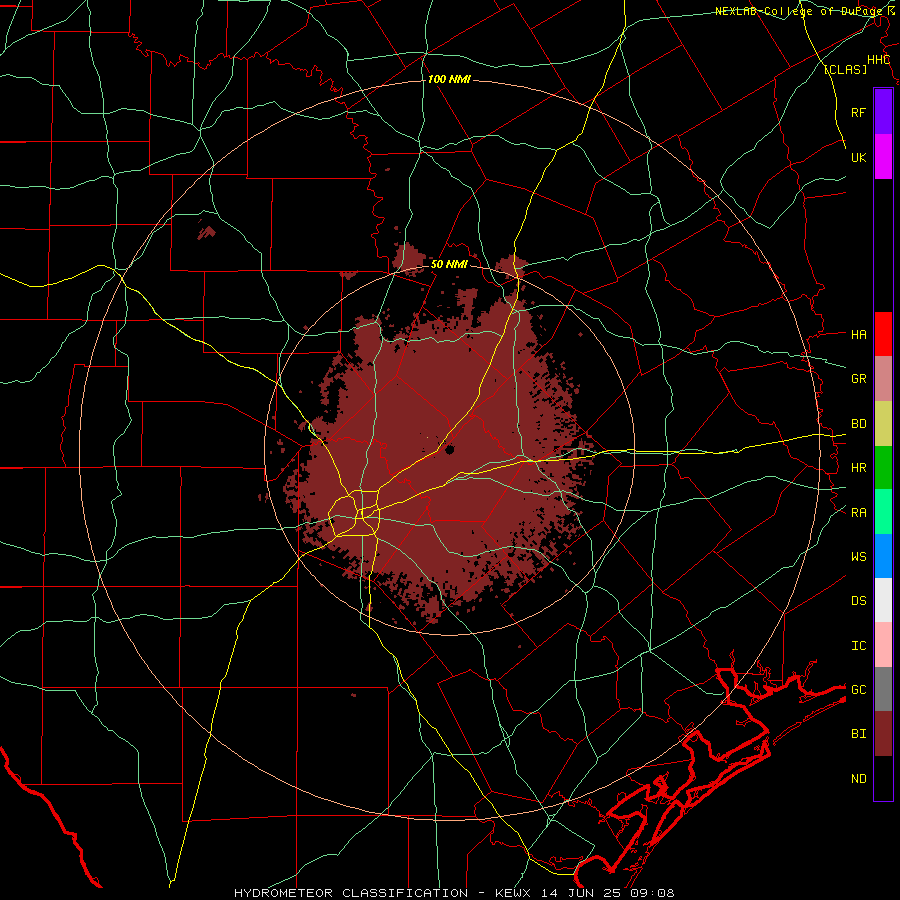
Task: Click the HA legend label
Action: click(859, 335)
